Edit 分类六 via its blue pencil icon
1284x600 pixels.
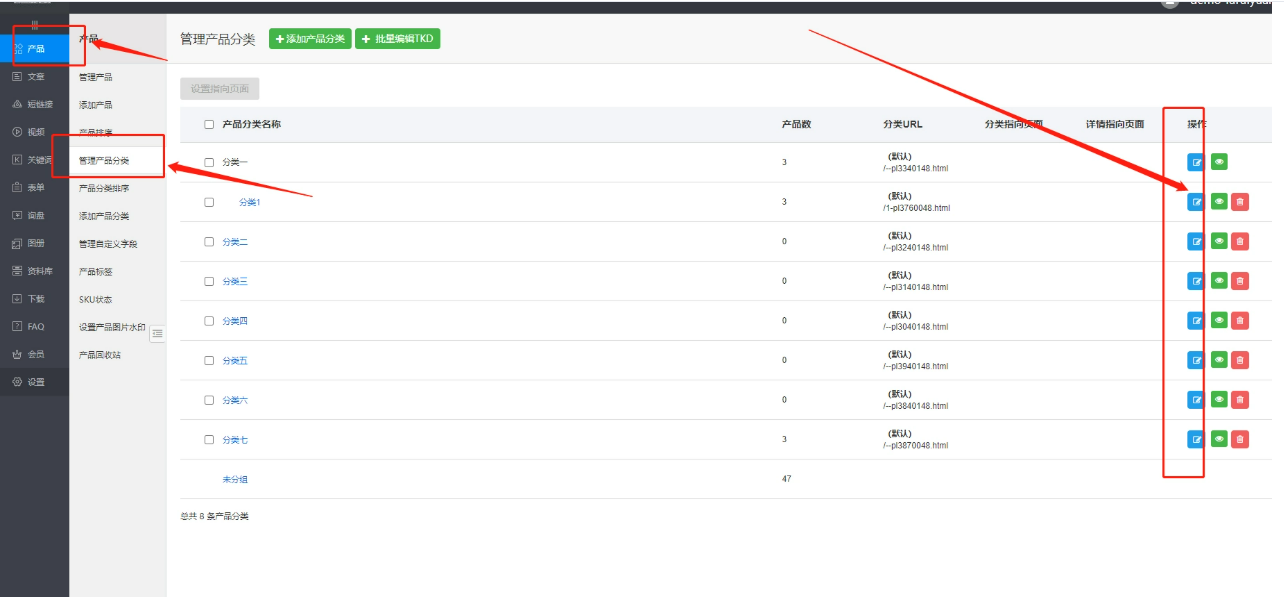(1196, 400)
